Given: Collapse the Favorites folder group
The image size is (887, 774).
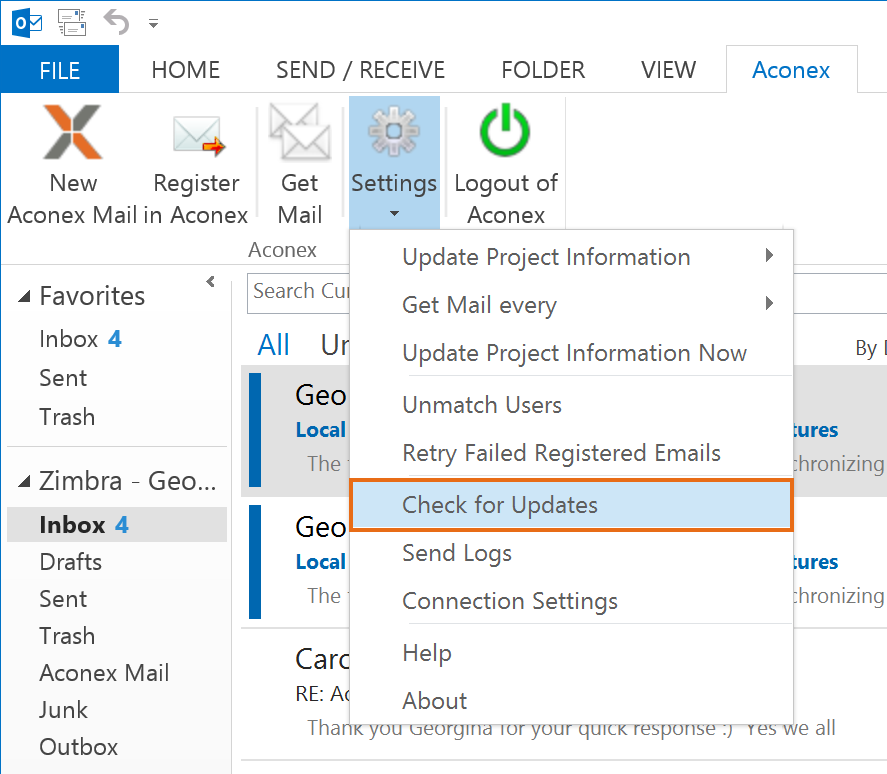Looking at the screenshot, I should coord(24,296).
